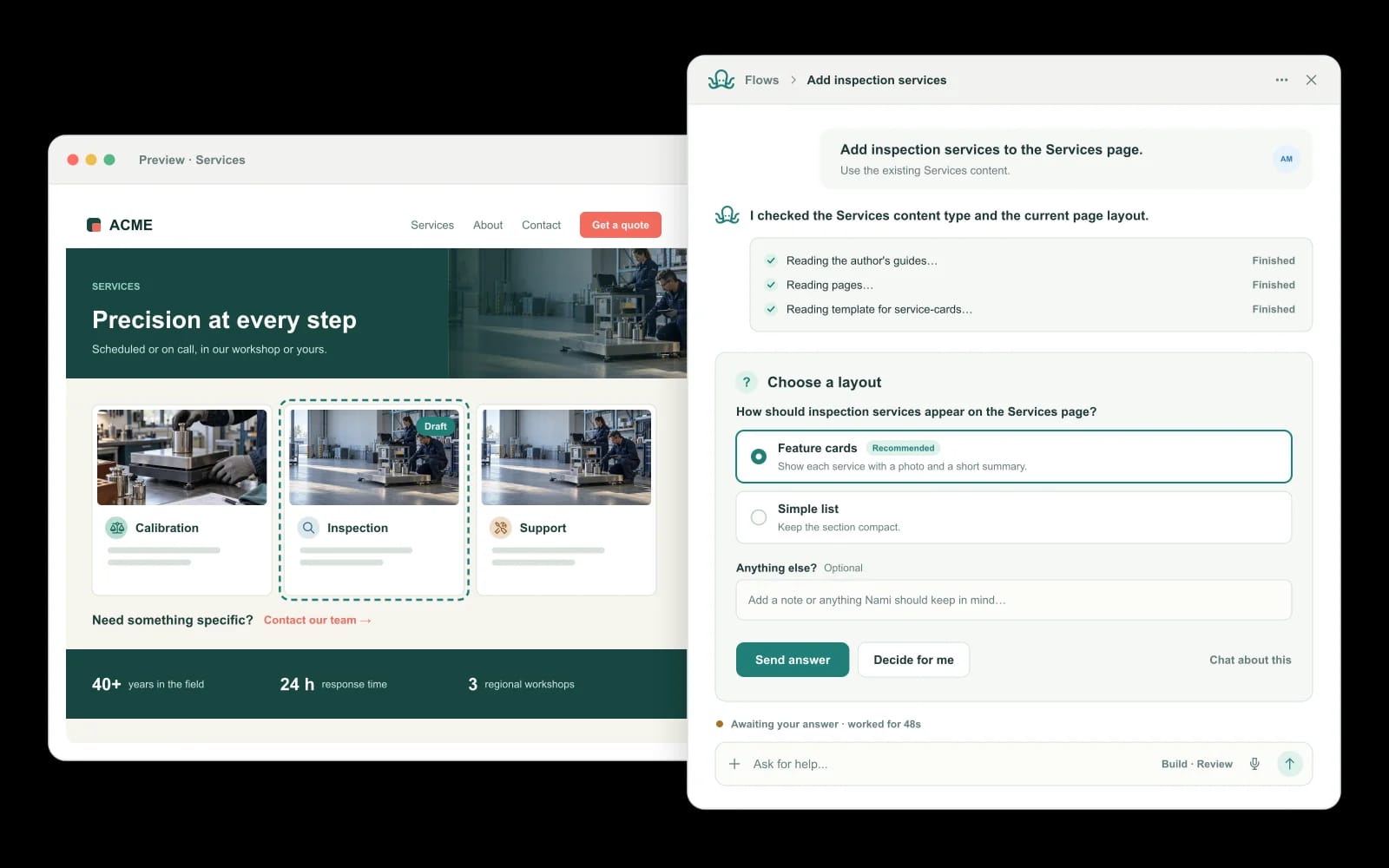Click the Send answer button
Screen dimensions: 1389x868
(793, 660)
